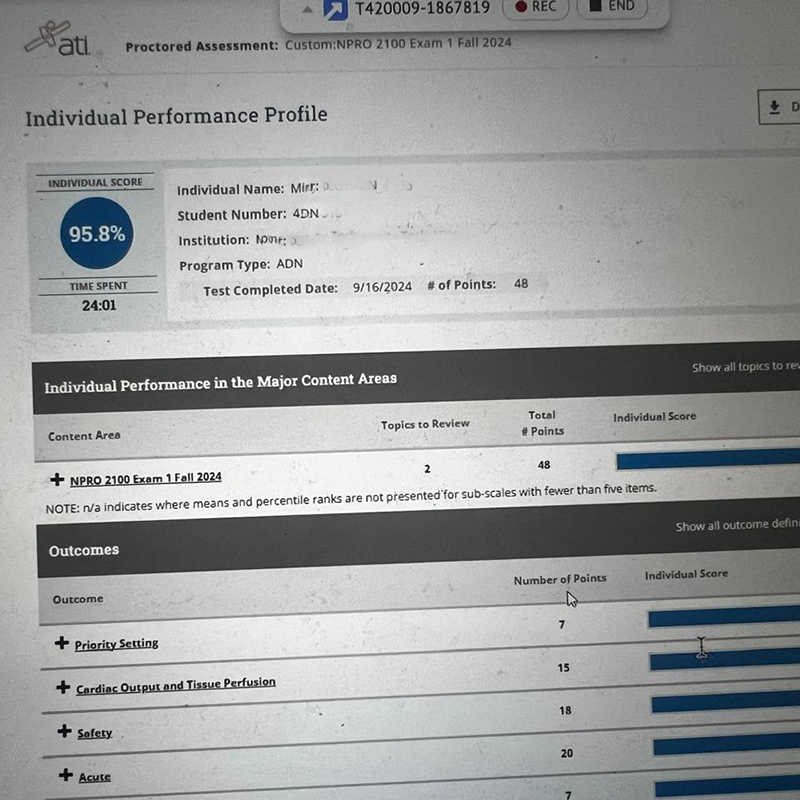The width and height of the screenshot is (800, 800).
Task: Expand the Priority Setting outcome plus icon
Action: [x=62, y=643]
